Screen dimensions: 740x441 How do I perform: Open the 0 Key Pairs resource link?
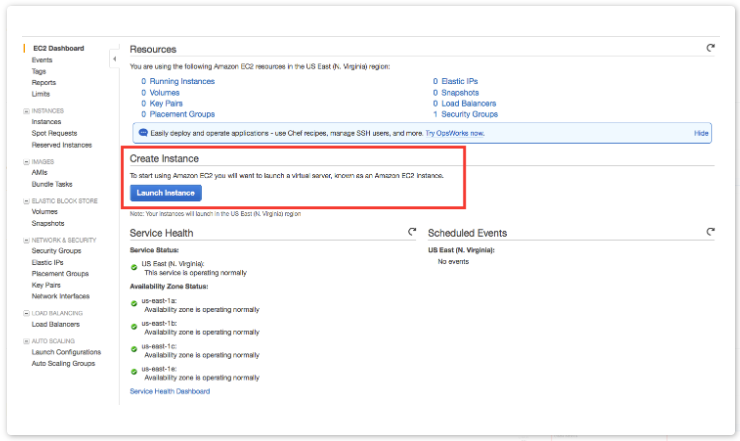pyautogui.click(x=162, y=103)
